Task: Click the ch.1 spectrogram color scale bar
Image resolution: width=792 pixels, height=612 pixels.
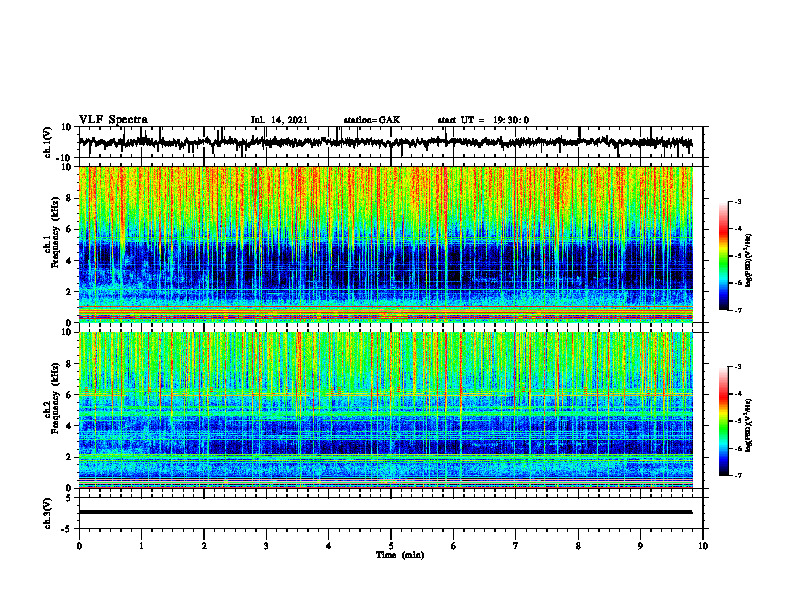Action: [x=723, y=256]
